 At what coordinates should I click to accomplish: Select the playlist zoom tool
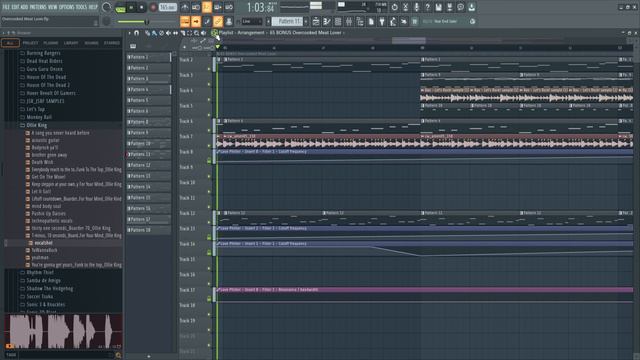click(196, 33)
